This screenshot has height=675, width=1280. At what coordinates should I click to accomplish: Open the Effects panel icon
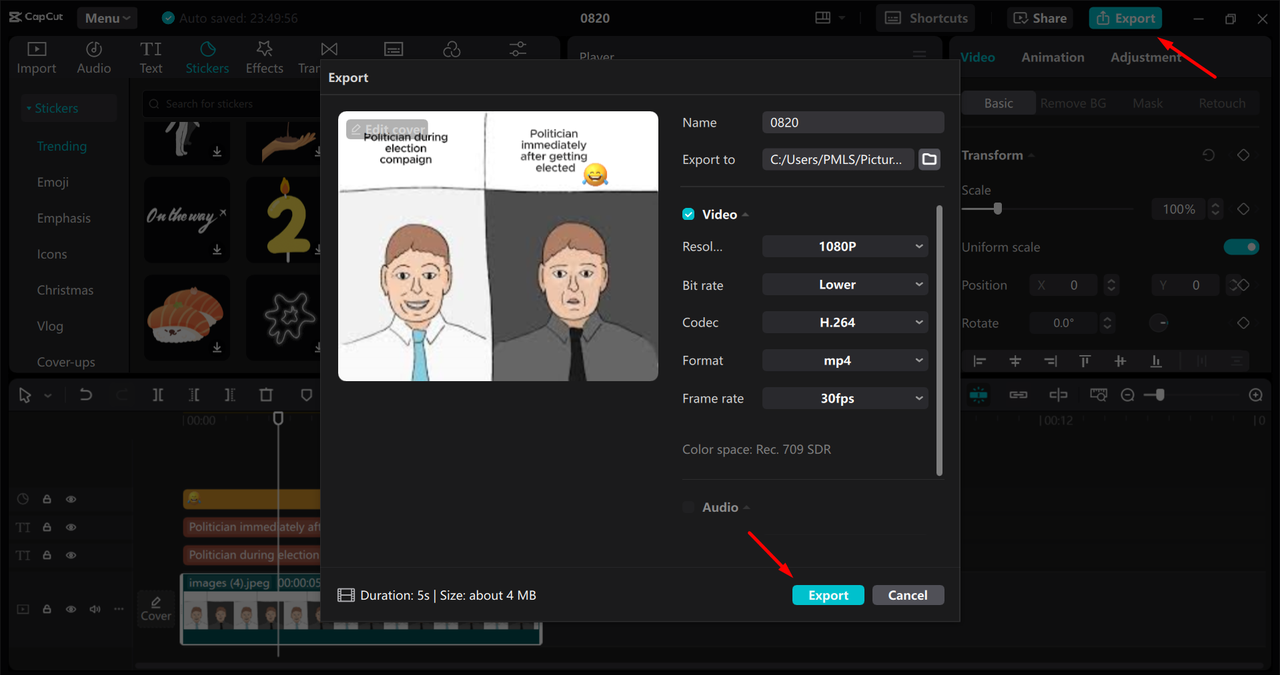coord(265,57)
